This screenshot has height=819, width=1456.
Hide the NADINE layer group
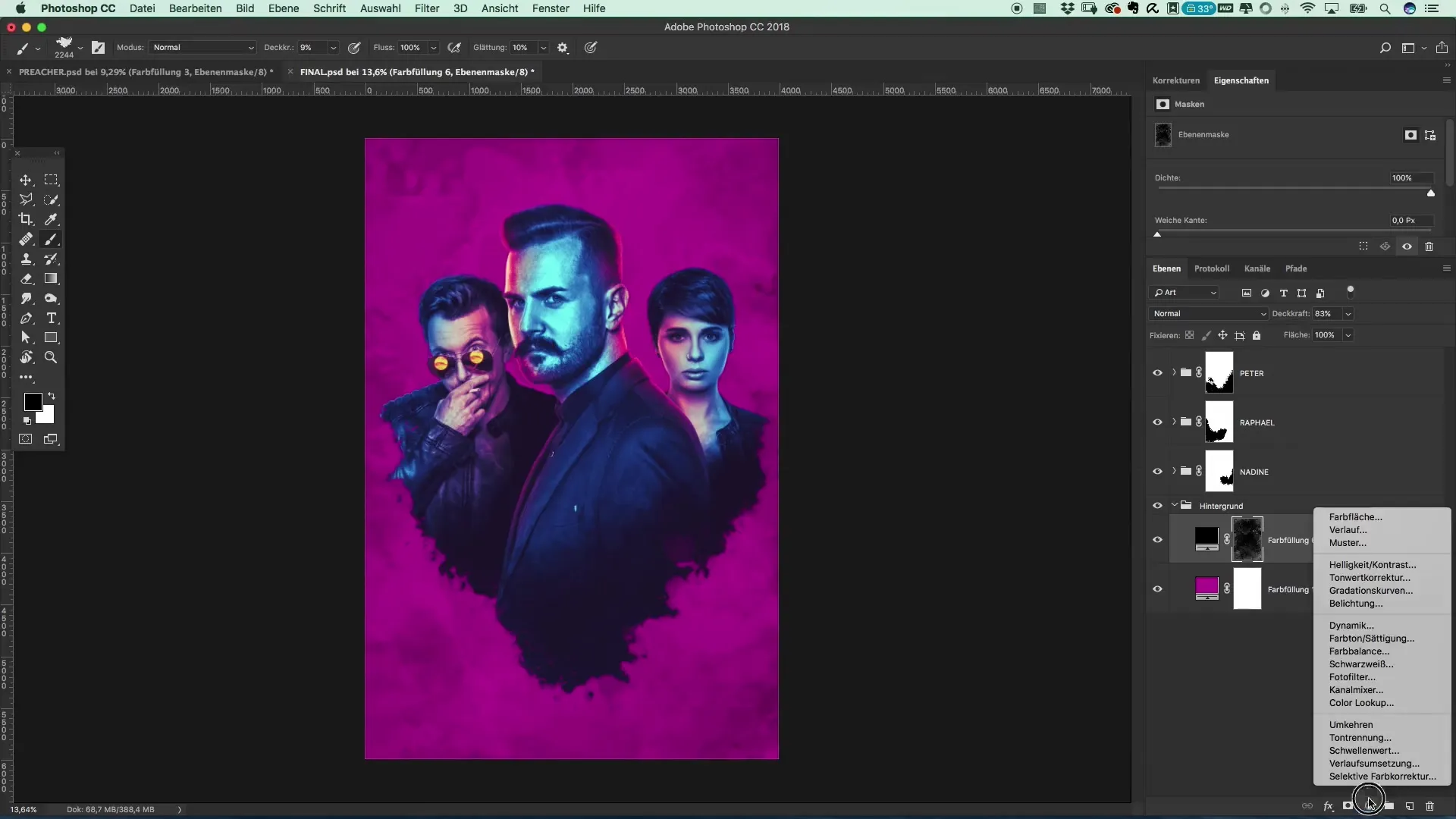[1157, 472]
